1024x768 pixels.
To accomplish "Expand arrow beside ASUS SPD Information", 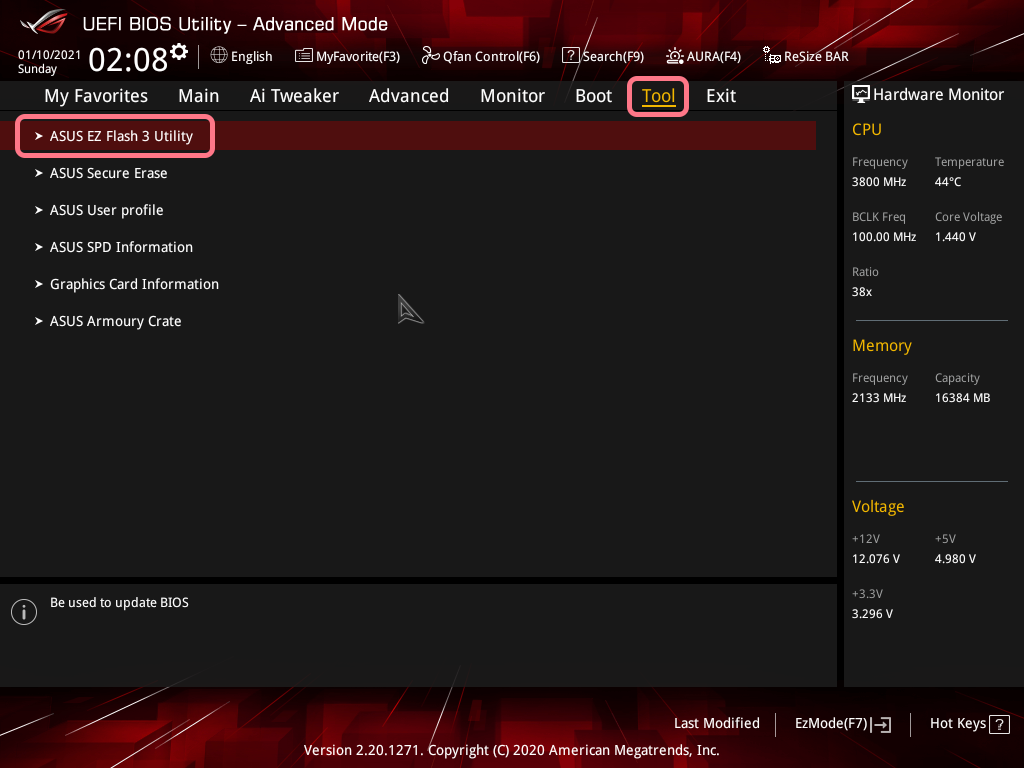I will tap(39, 247).
